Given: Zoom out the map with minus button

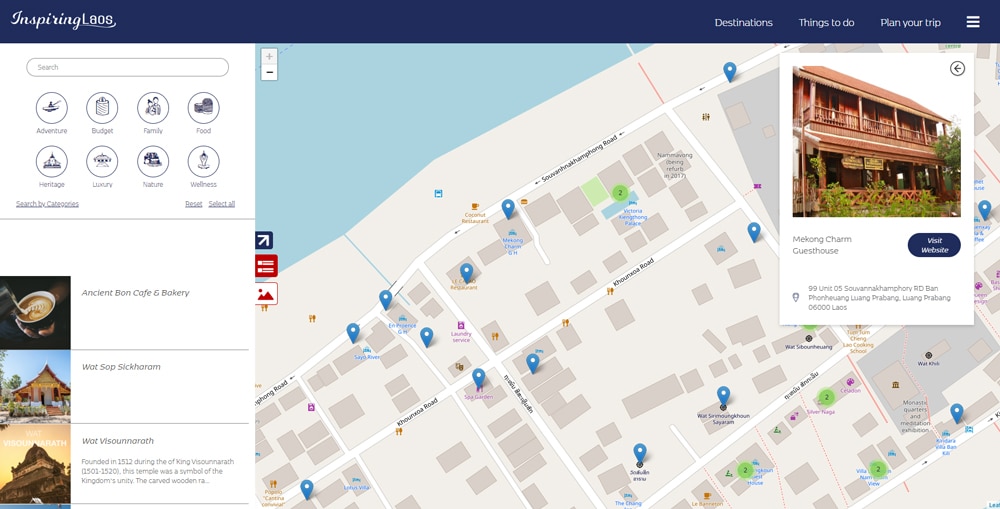Looking at the screenshot, I should click(x=269, y=72).
